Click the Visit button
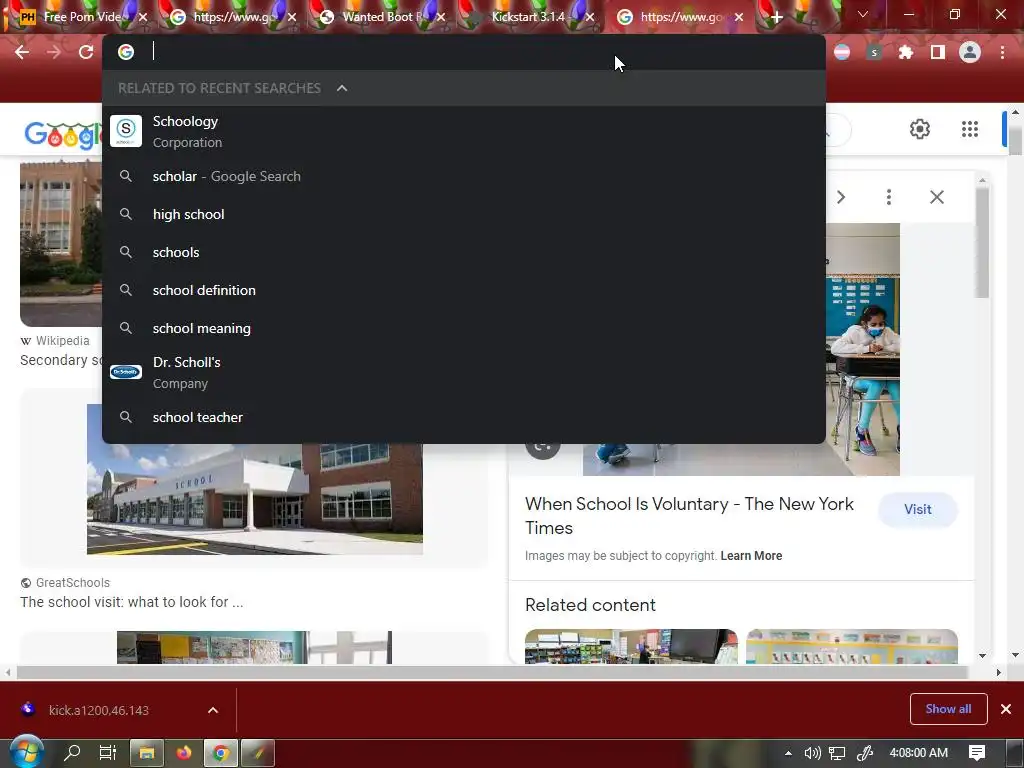Image resolution: width=1024 pixels, height=768 pixels. [918, 509]
